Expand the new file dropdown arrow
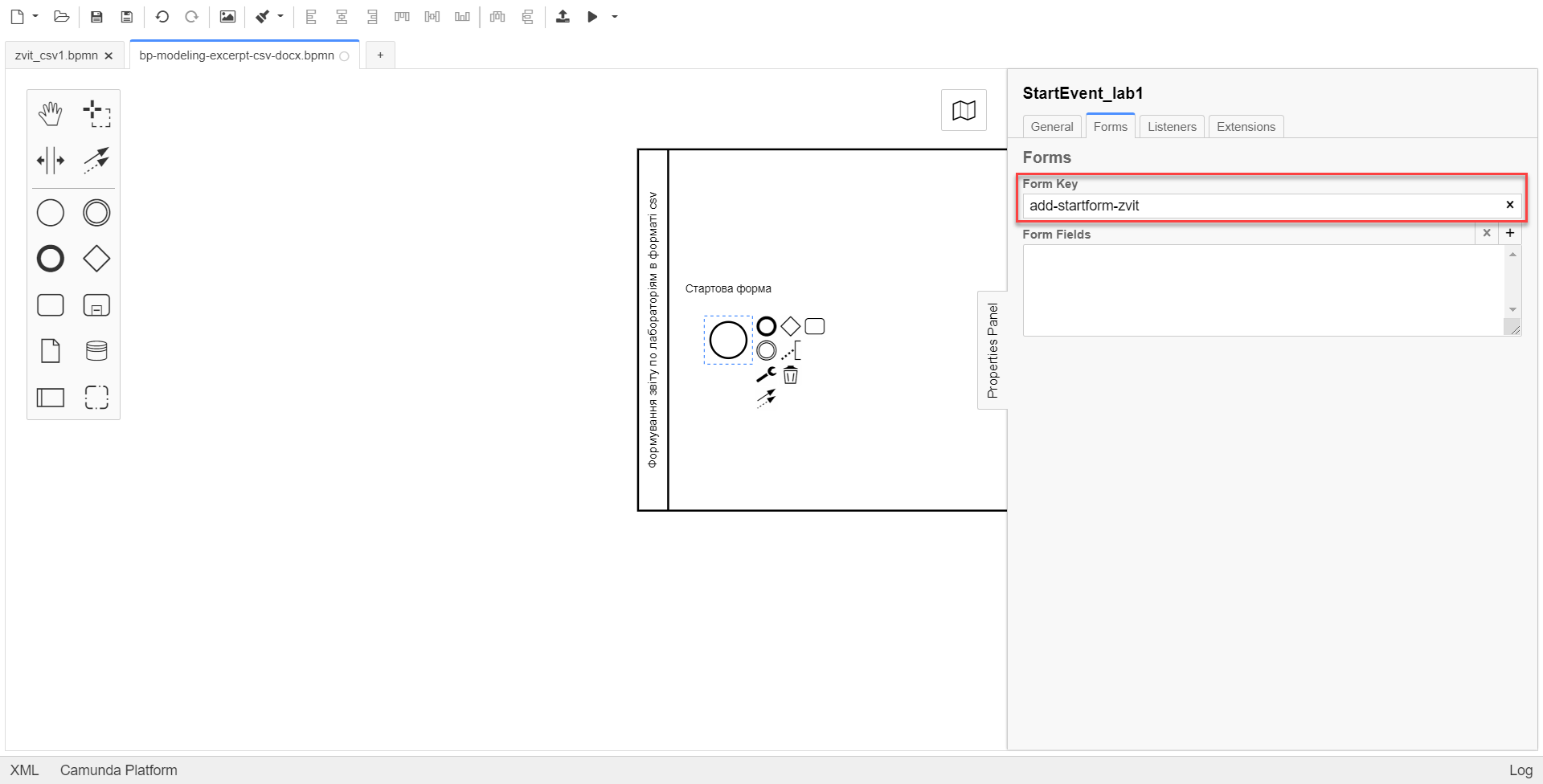Screen dimensions: 1543x784 pyautogui.click(x=35, y=16)
